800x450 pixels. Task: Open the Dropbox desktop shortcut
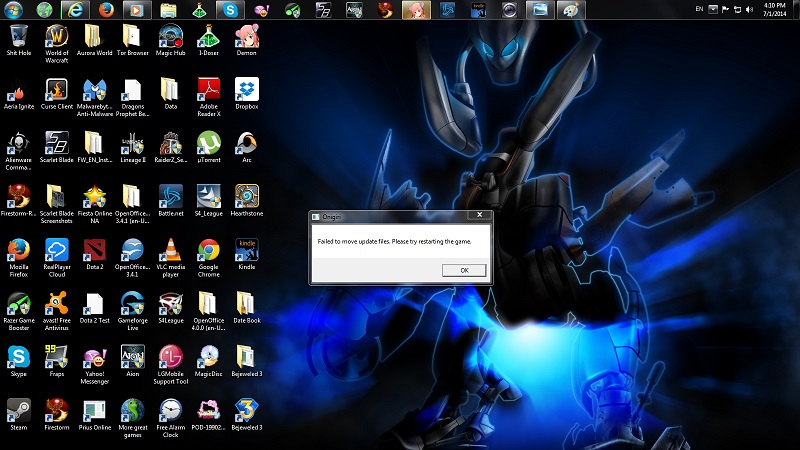[x=246, y=94]
